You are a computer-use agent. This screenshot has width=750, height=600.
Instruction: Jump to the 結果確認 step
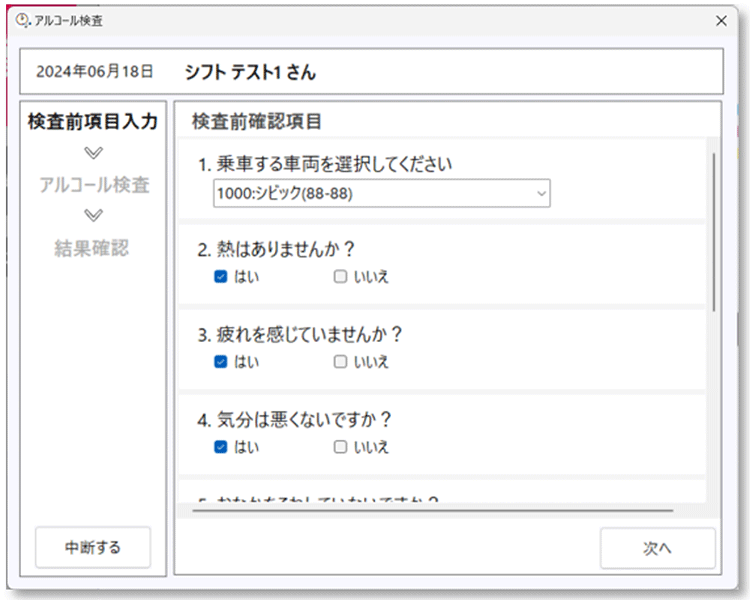pyautogui.click(x=92, y=248)
